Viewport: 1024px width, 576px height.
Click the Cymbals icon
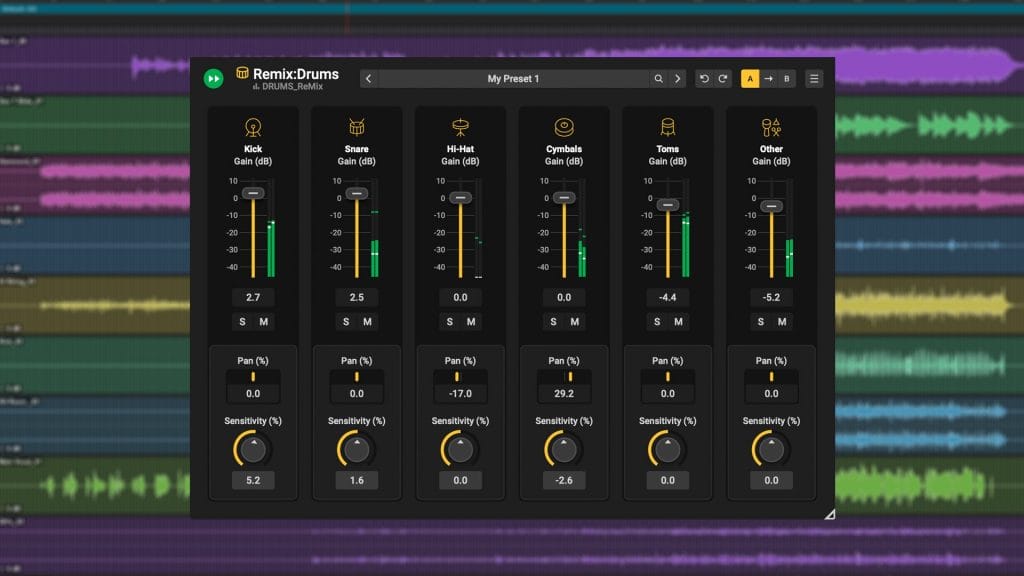coord(564,127)
